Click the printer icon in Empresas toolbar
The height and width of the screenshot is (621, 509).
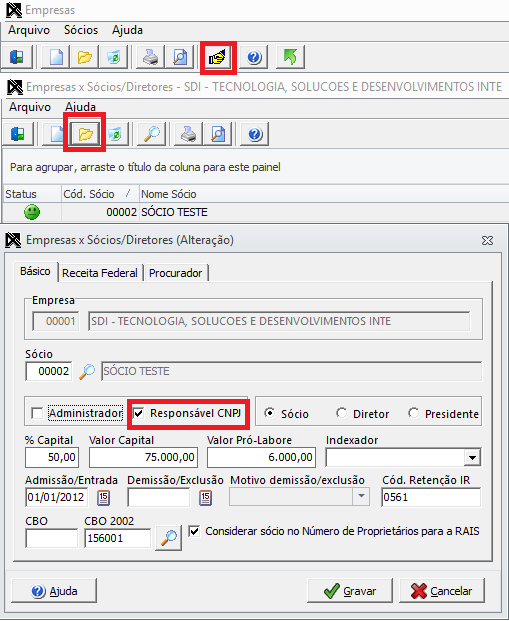point(150,58)
